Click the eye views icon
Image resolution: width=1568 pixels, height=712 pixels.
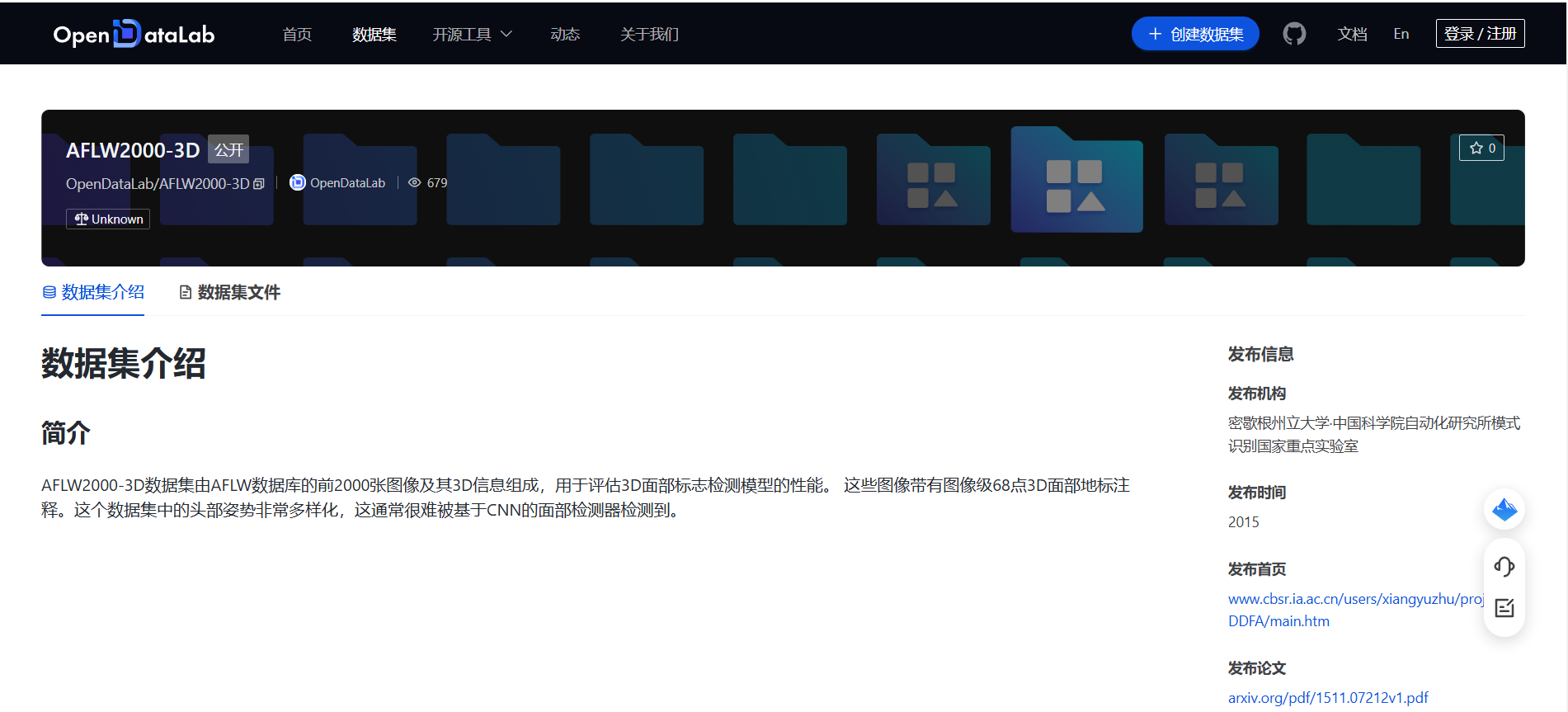(x=415, y=182)
